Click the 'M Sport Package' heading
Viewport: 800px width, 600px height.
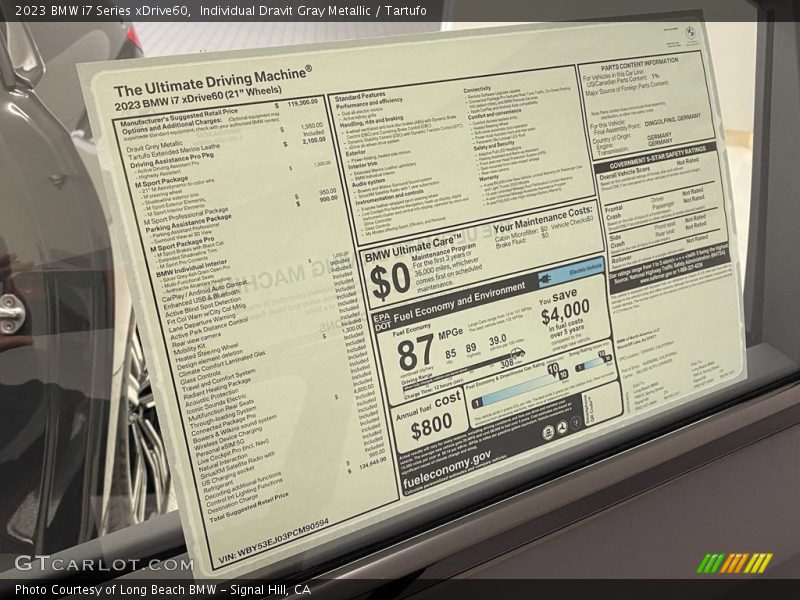[162, 182]
